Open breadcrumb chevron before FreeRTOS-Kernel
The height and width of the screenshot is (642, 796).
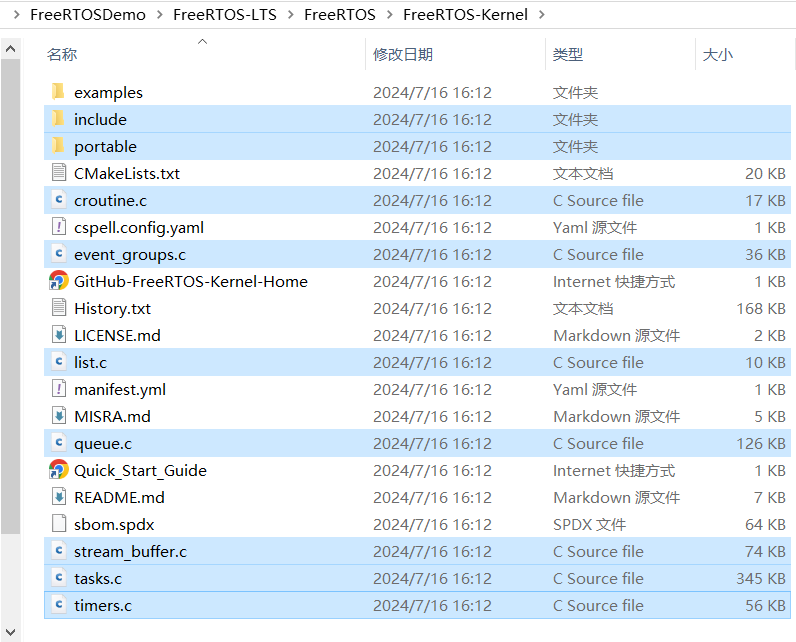[390, 15]
